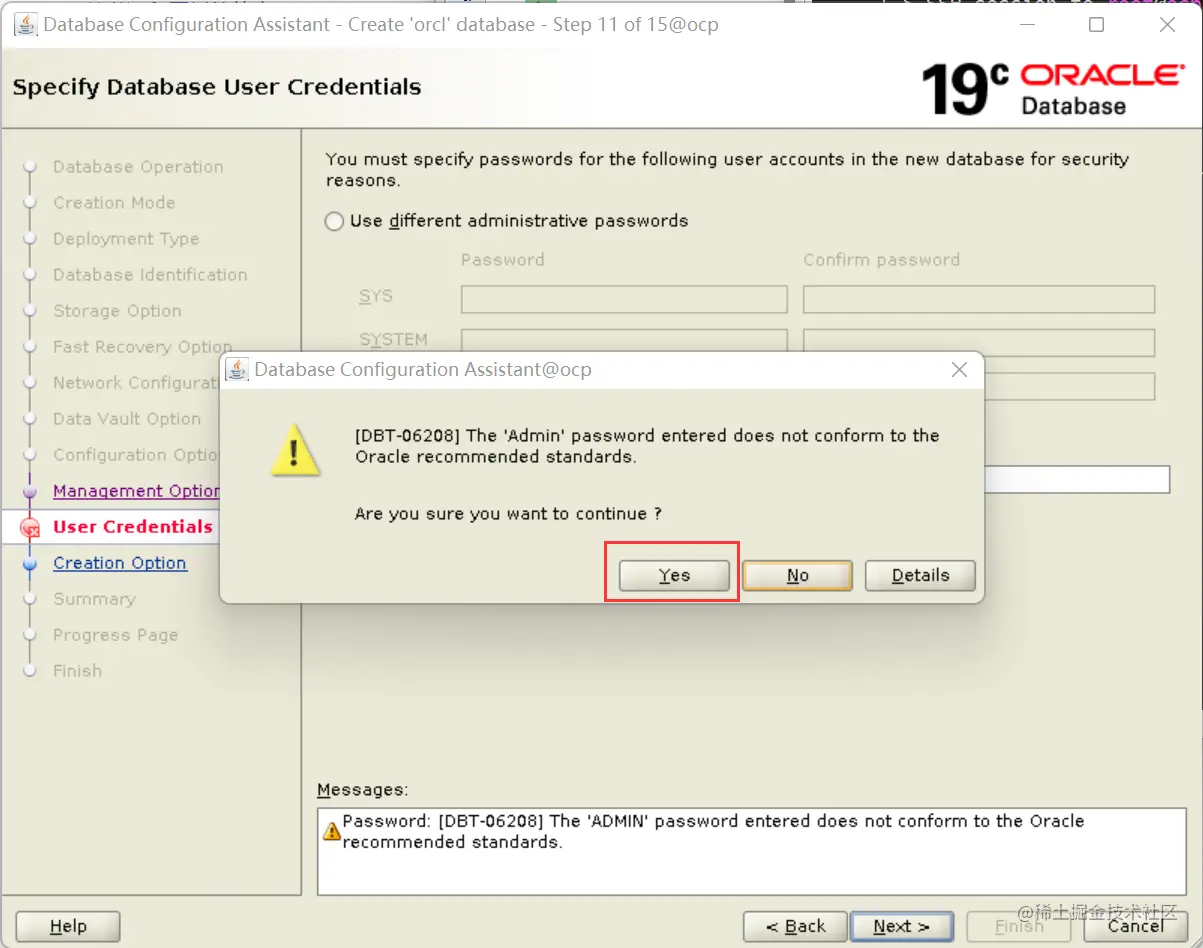Click the SYS account label
Viewport: 1203px width, 948px height.
tap(376, 296)
